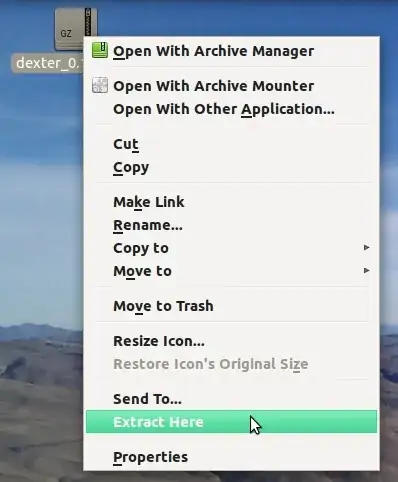Open Properties of the archive
Screen dimensions: 398x482
point(231,457)
